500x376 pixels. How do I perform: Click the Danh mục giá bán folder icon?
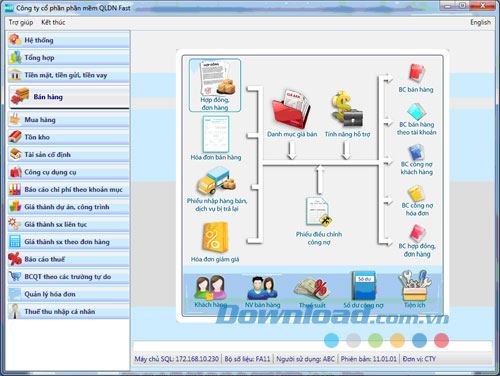pyautogui.click(x=291, y=109)
